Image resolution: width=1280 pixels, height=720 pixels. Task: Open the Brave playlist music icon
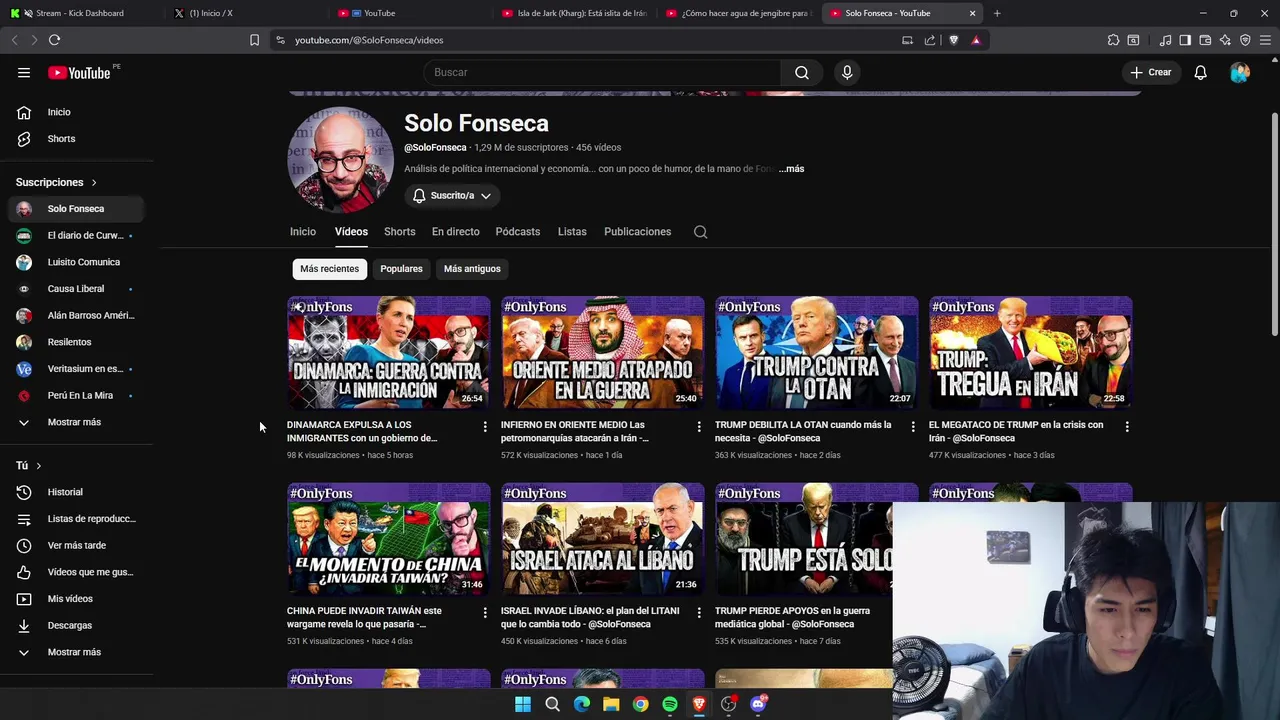(x=1165, y=40)
